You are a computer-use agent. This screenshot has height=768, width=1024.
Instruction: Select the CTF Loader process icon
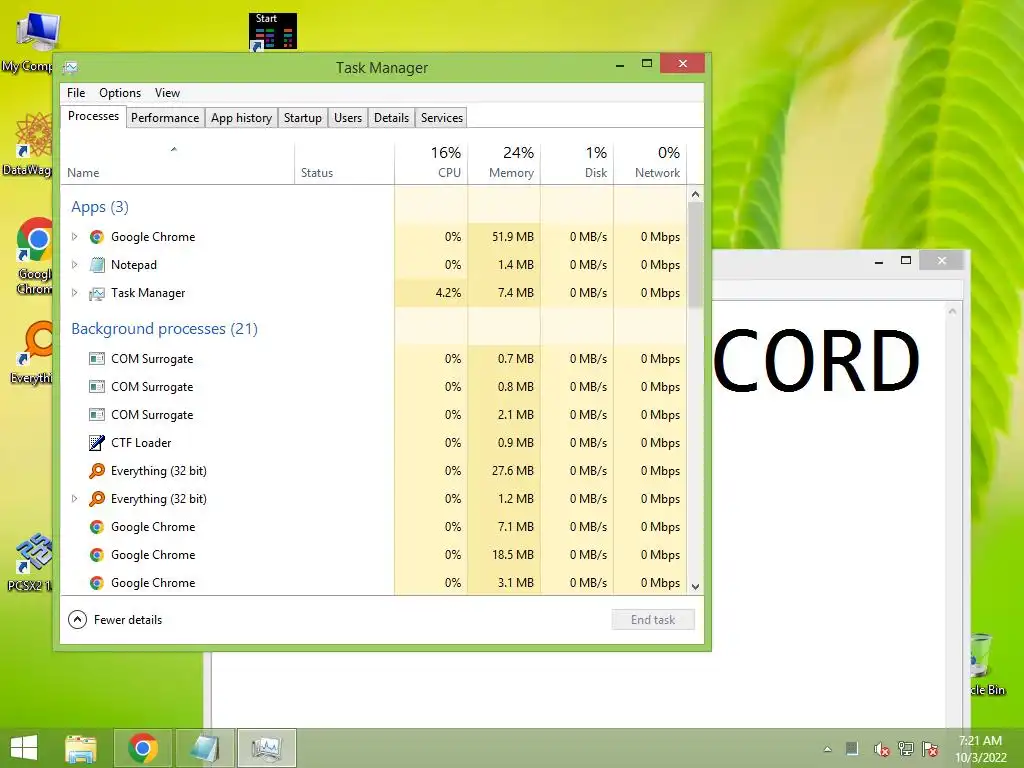pos(97,443)
